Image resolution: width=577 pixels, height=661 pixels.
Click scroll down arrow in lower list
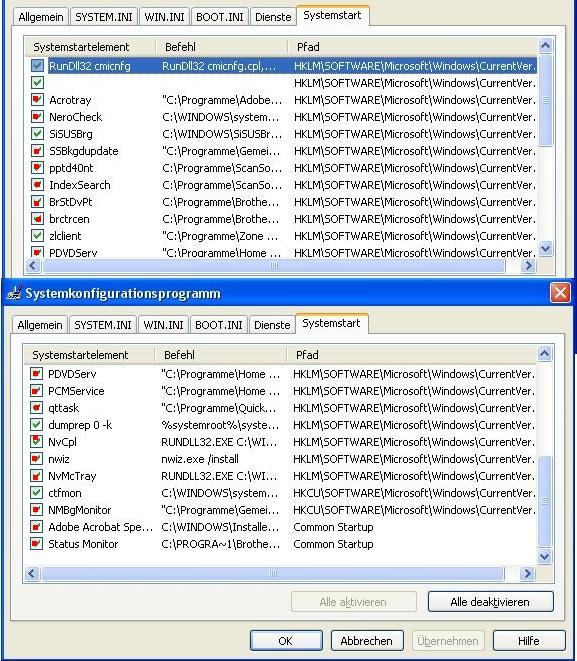(545, 556)
